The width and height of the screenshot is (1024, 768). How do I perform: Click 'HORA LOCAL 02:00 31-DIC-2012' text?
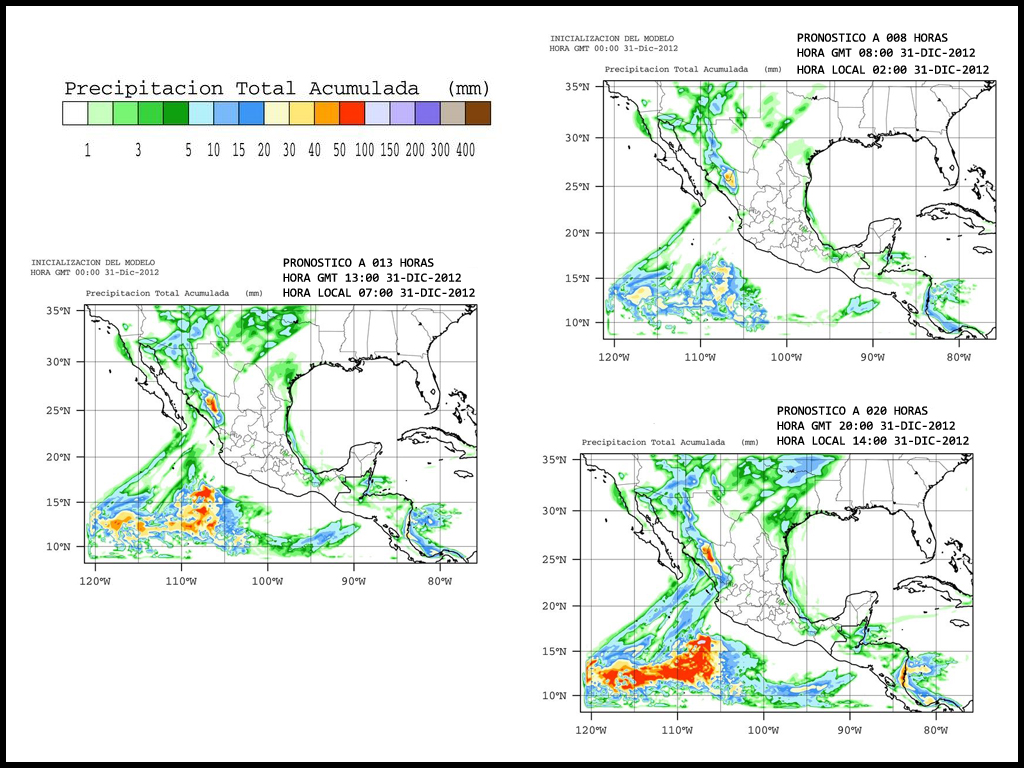892,70
